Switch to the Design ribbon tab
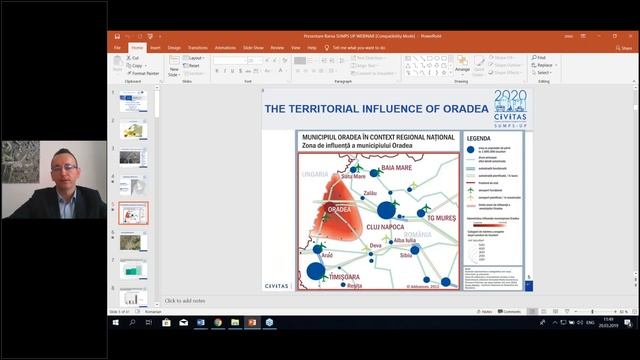This screenshot has width=640, height=360. pos(174,48)
